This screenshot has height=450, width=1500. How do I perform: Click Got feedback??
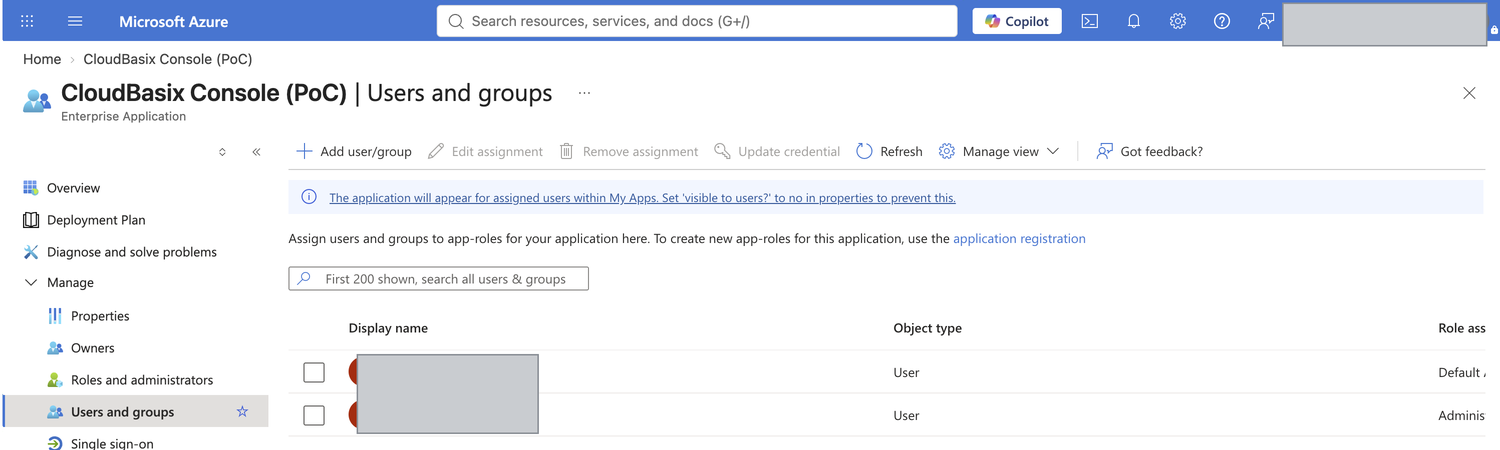pos(1149,151)
